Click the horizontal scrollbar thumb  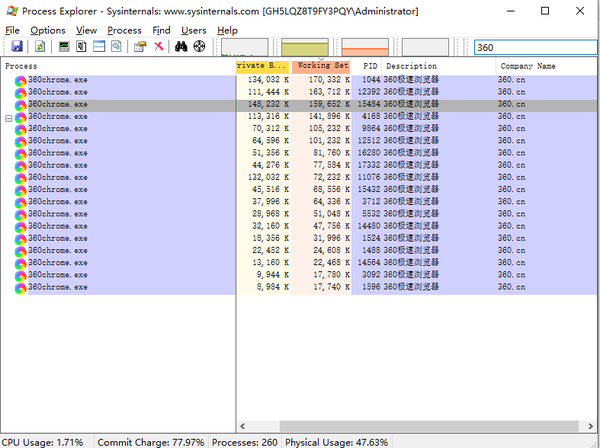click(x=429, y=426)
